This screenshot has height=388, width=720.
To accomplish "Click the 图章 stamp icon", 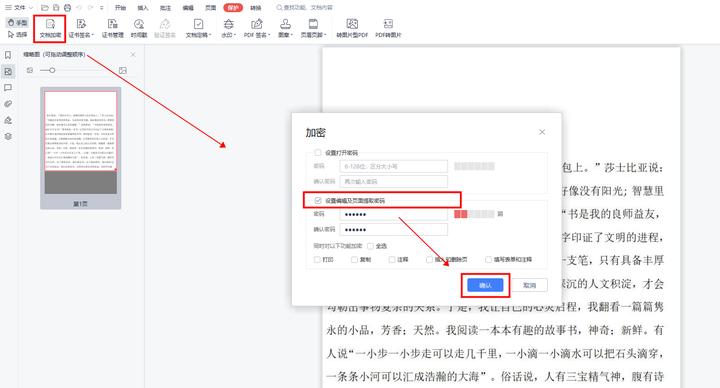I will coord(285,24).
